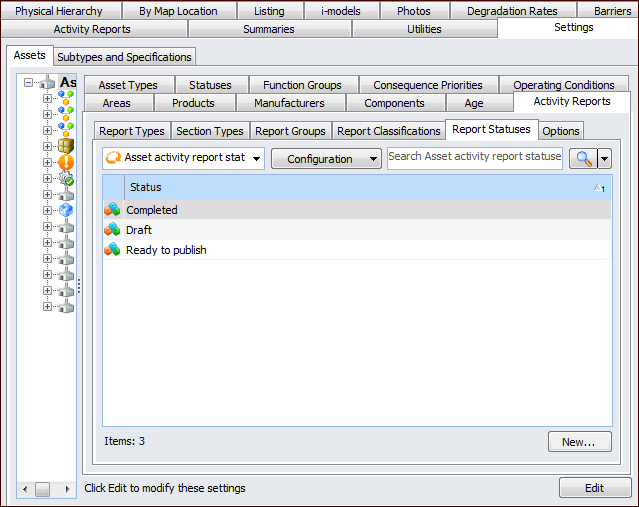This screenshot has width=639, height=507.
Task: Expand the blue cube tree node
Action: click(47, 210)
